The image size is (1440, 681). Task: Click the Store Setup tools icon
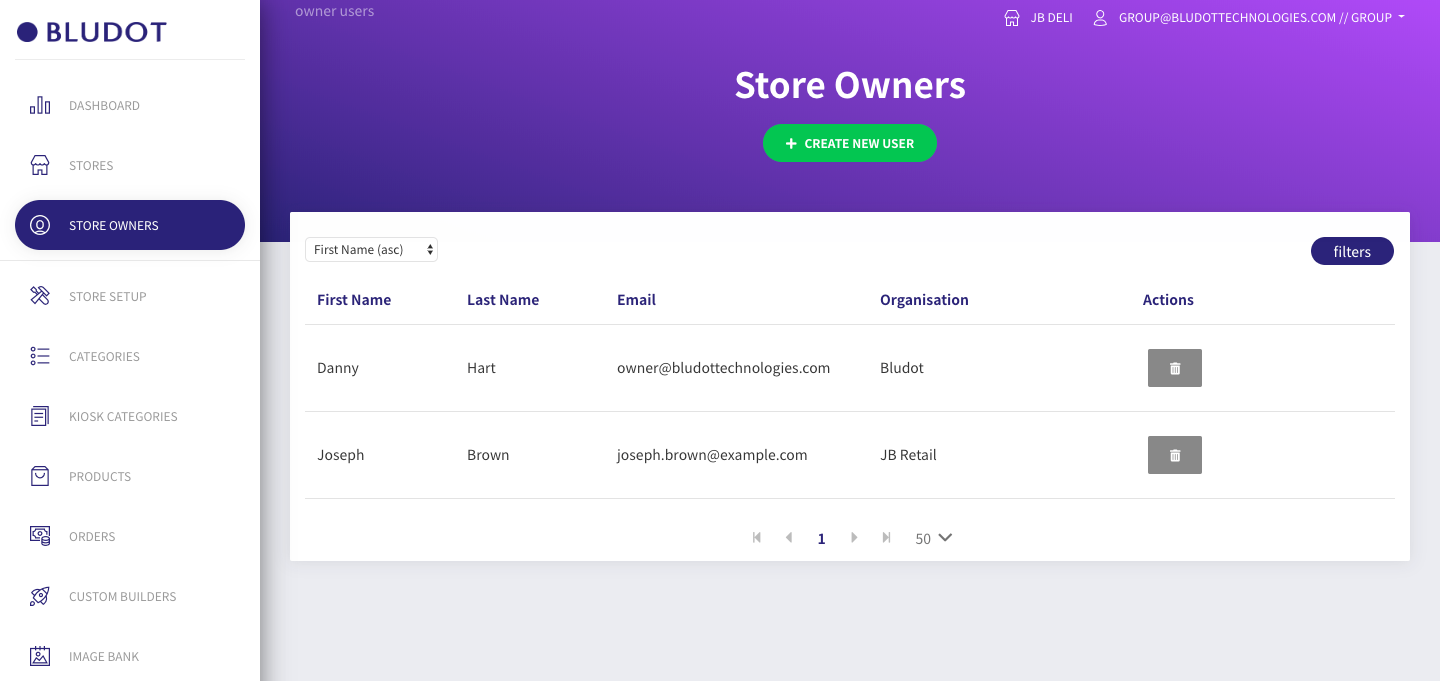point(40,296)
